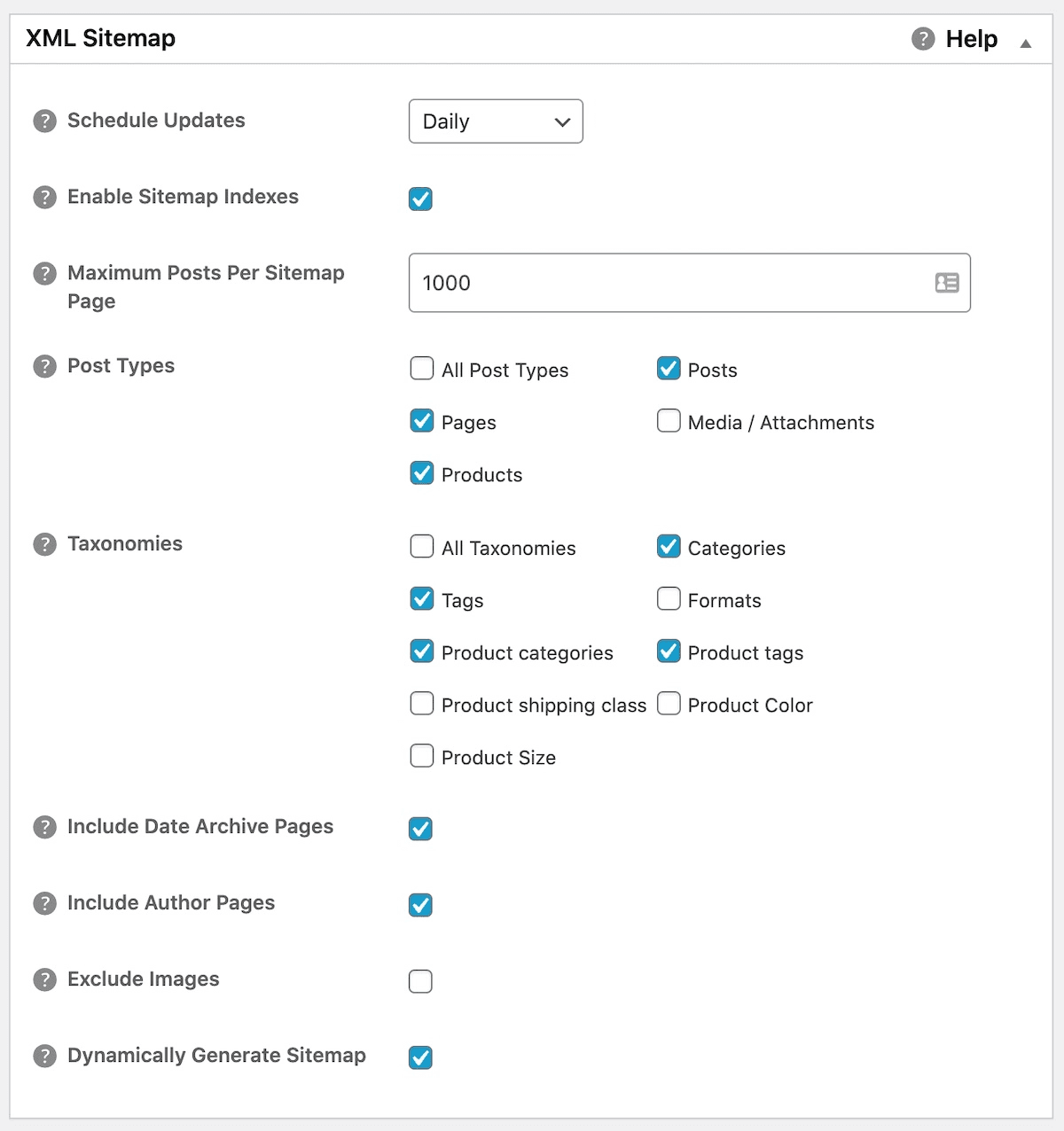Viewport: 1064px width, 1131px height.
Task: Open the Help link in header
Action: pos(970,39)
